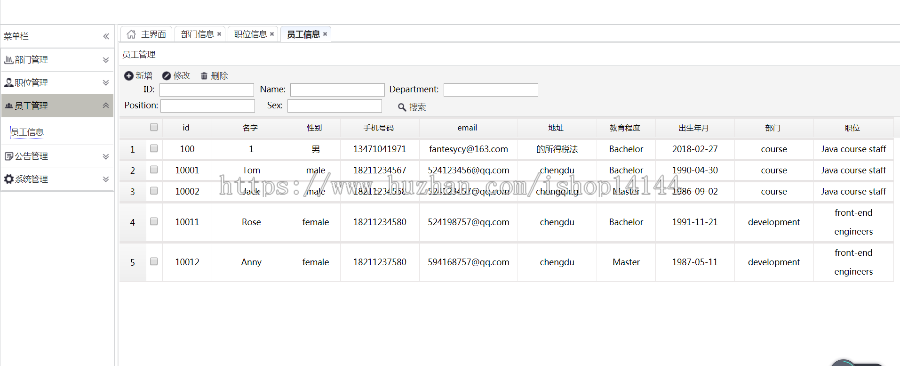This screenshot has width=900, height=366.
Task: Click the name Rose cell
Action: coord(251,221)
